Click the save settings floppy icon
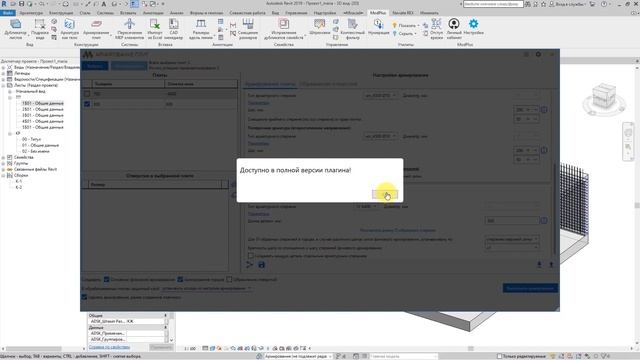The width and height of the screenshot is (640, 360). click(262, 265)
